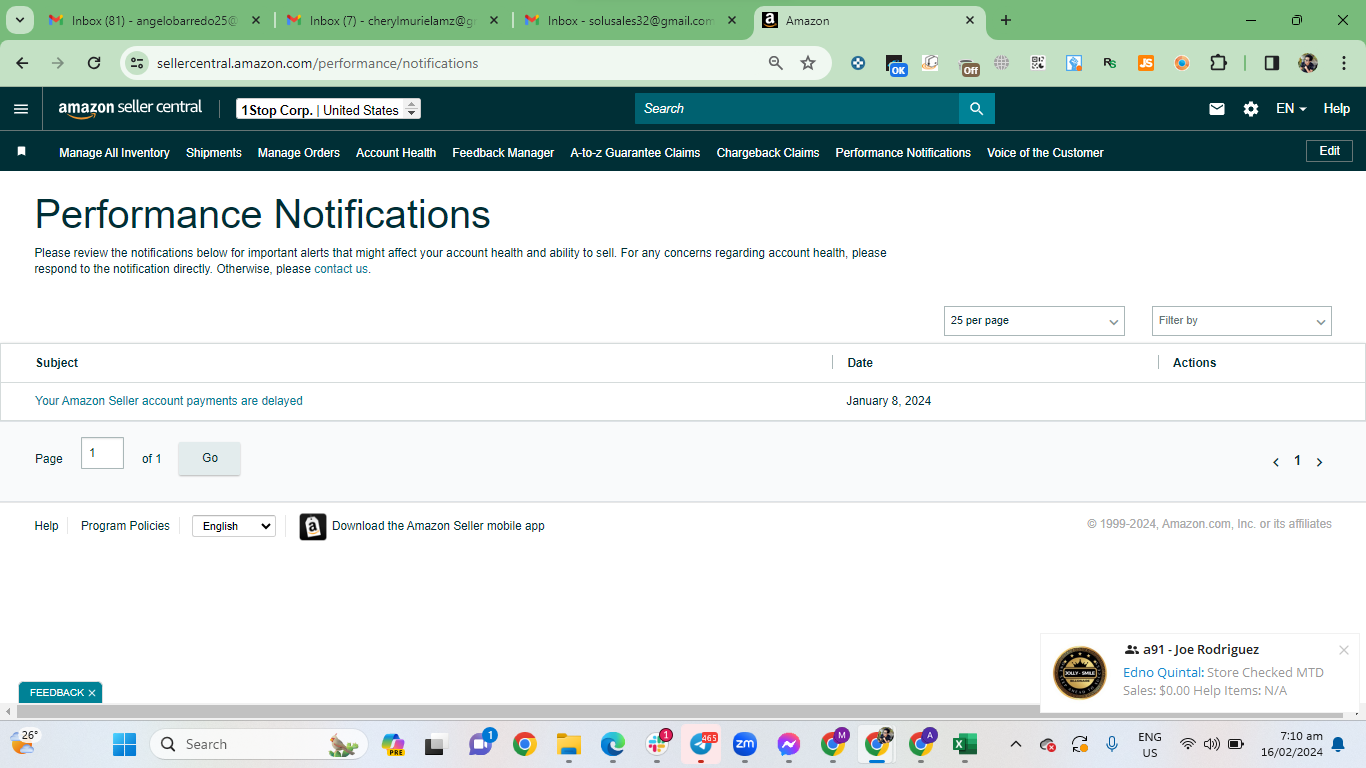
Task: Open File Explorer from the taskbar
Action: tap(569, 744)
